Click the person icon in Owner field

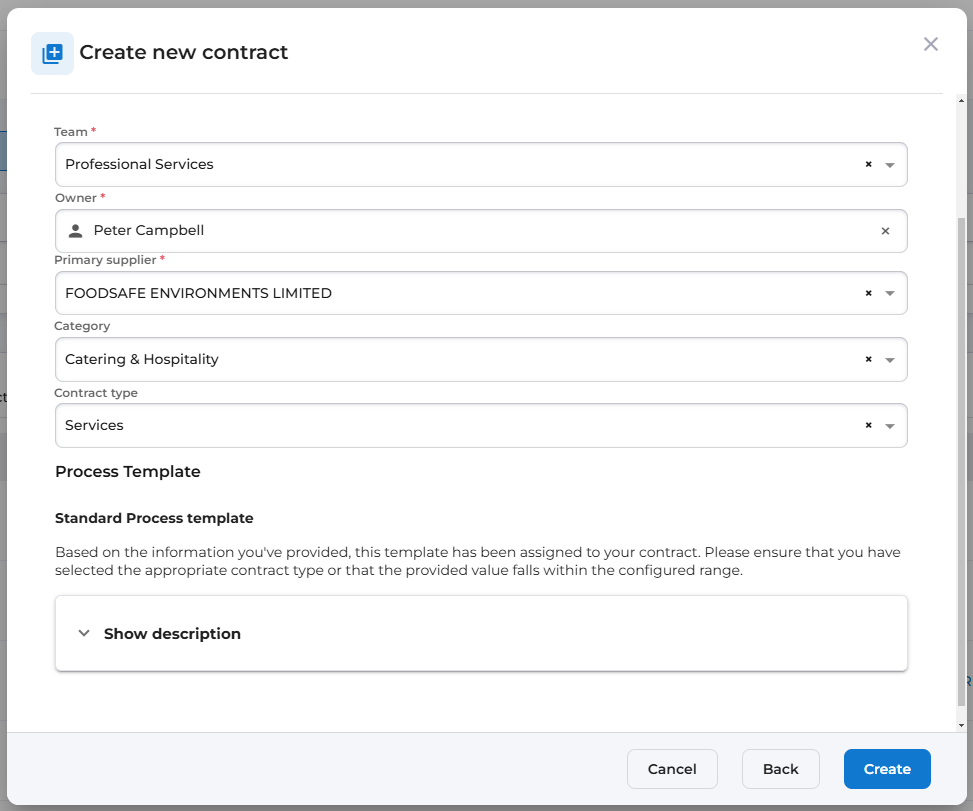coord(75,231)
